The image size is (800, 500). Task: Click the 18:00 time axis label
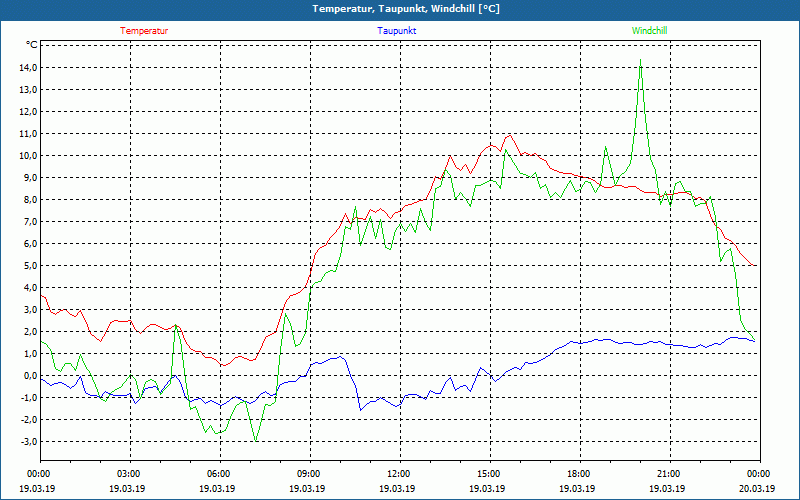(x=580, y=473)
